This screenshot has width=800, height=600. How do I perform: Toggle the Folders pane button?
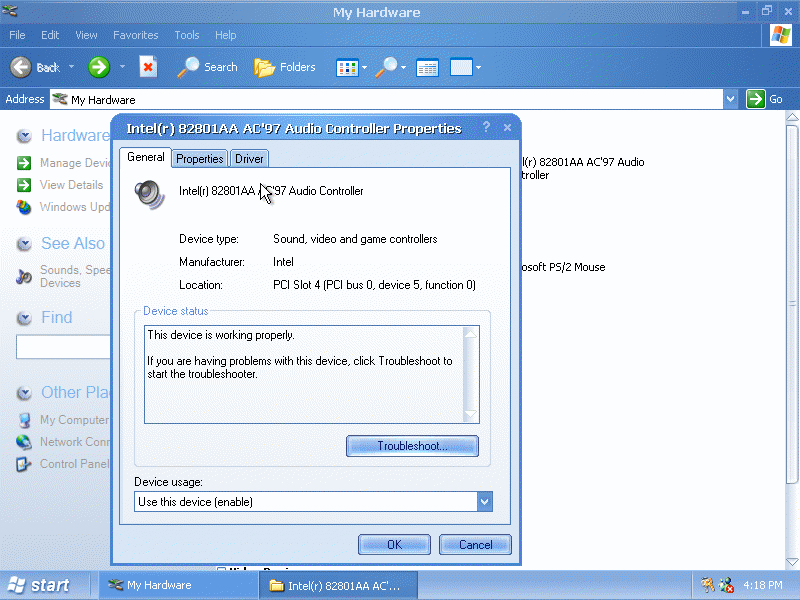click(285, 67)
